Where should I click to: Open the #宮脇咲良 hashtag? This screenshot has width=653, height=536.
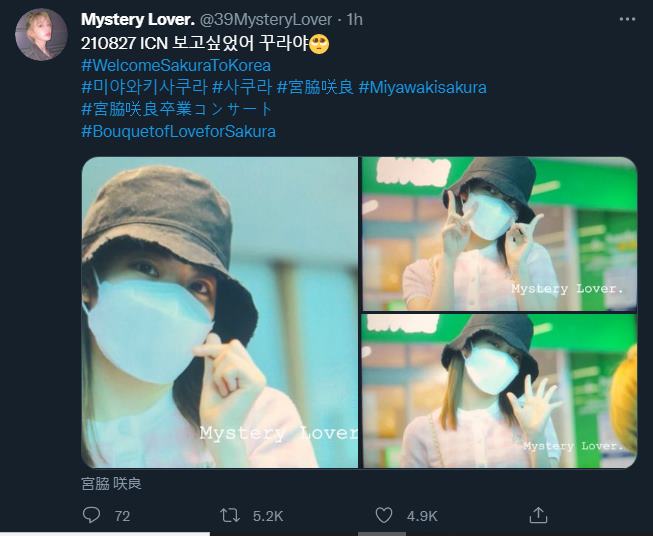[x=315, y=87]
